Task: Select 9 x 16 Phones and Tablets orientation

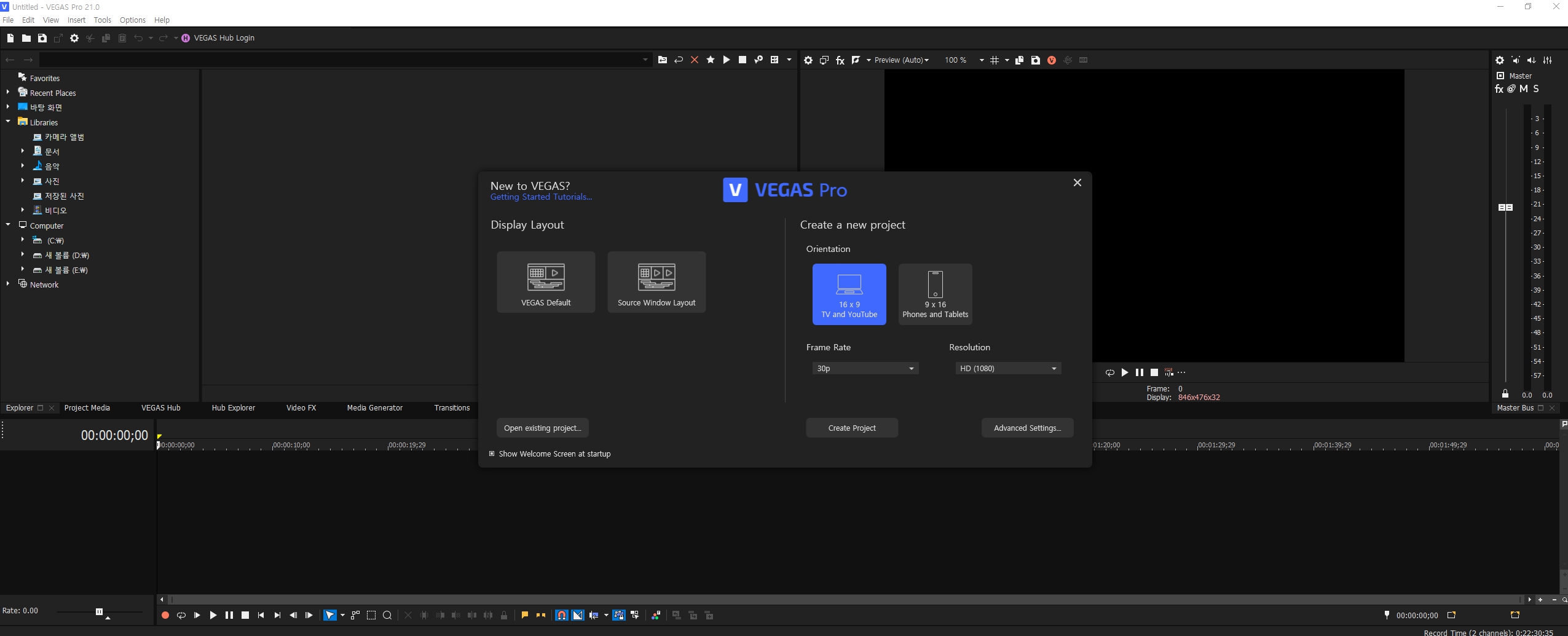Action: pos(936,294)
